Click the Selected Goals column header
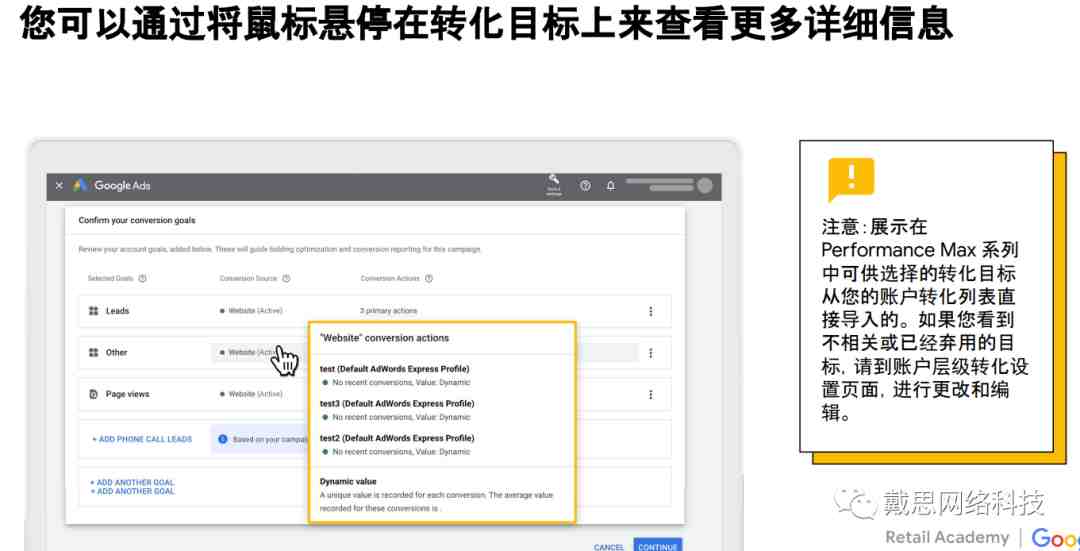The width and height of the screenshot is (1080, 551). (x=110, y=279)
